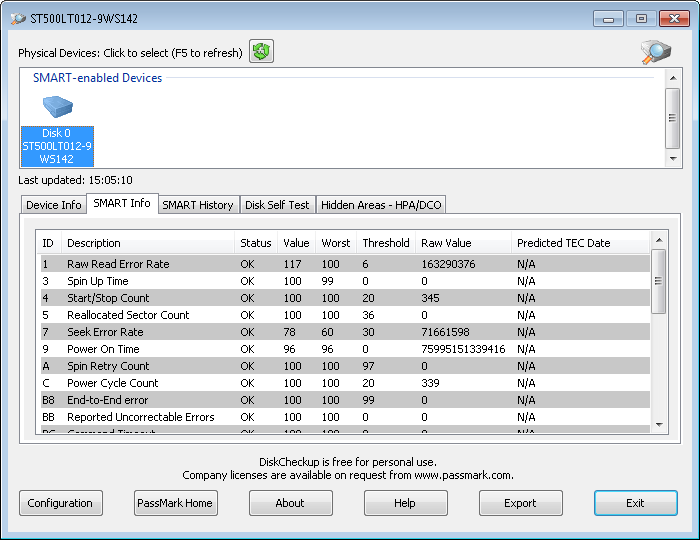Viewport: 700px width, 540px height.
Task: Select the Spin Retry Count row
Action: point(345,366)
